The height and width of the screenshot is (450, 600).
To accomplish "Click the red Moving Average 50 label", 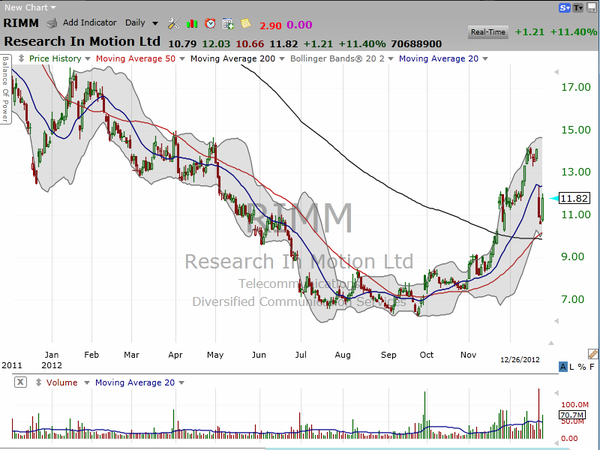I will 135,59.
